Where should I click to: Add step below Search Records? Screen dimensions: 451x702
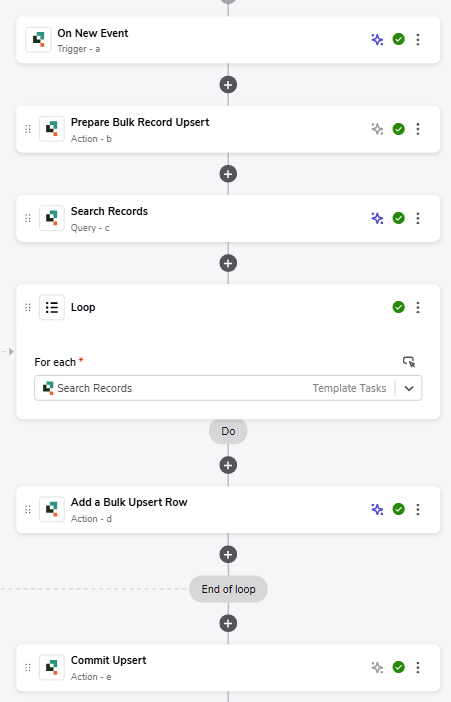[x=228, y=263]
